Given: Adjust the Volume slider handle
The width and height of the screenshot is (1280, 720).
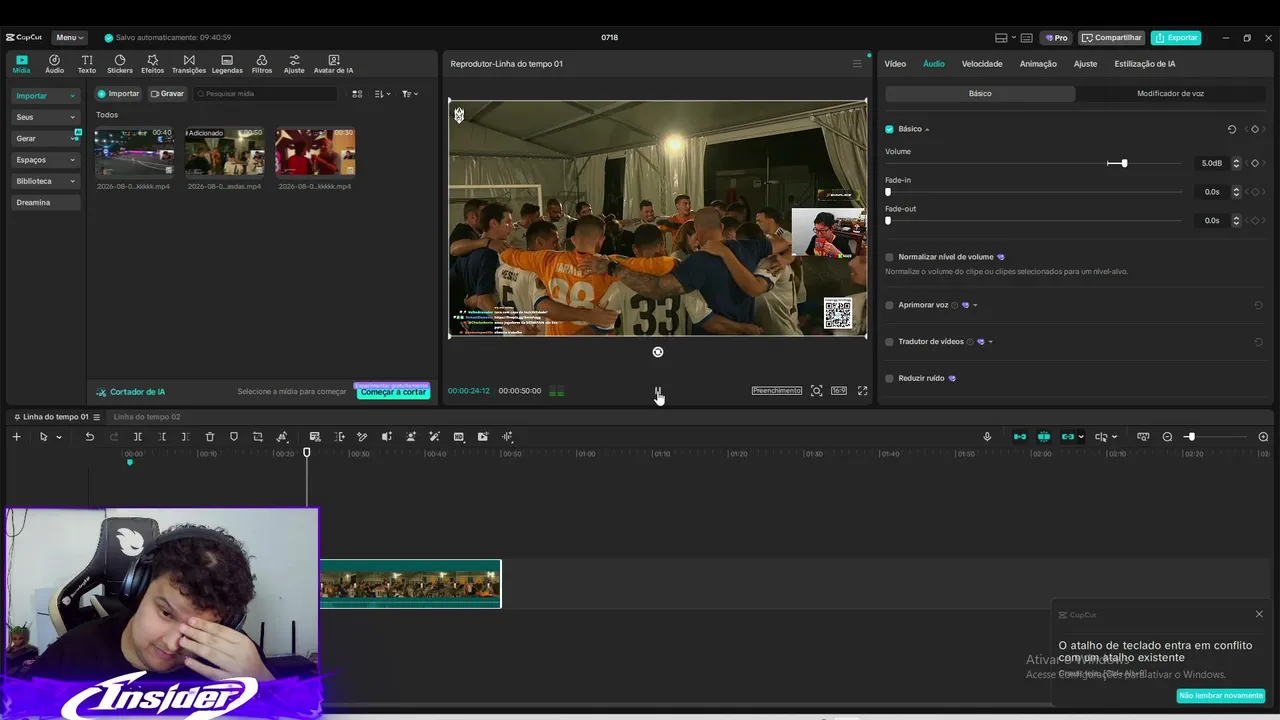Looking at the screenshot, I should [x=1124, y=163].
